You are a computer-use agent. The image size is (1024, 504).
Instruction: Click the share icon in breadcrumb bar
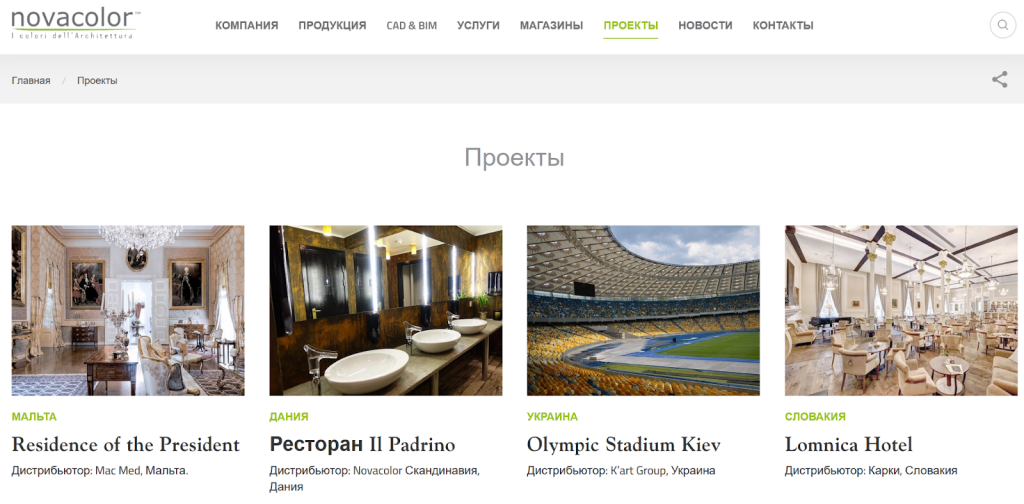tap(1000, 80)
